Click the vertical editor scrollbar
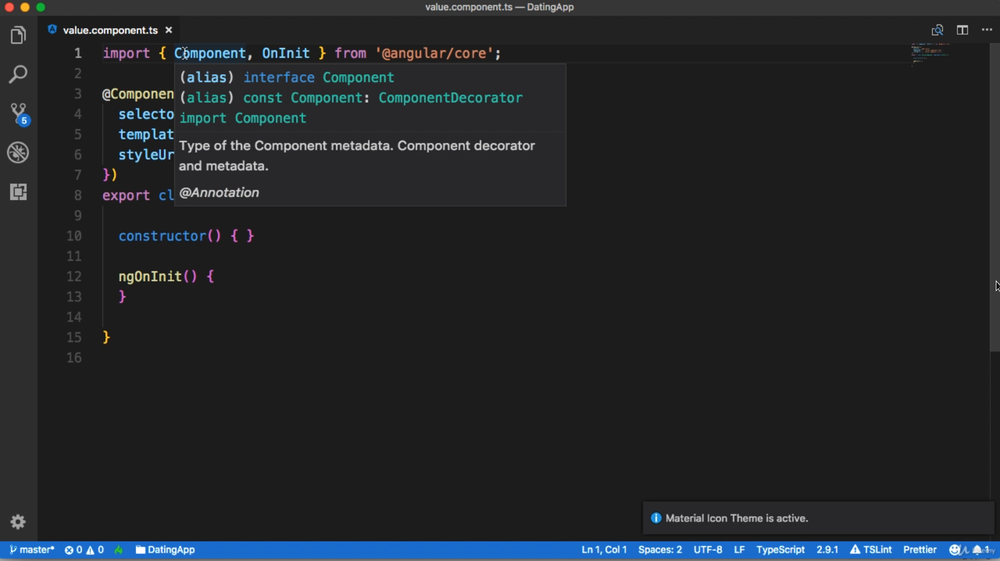The image size is (1000, 561). click(994, 198)
